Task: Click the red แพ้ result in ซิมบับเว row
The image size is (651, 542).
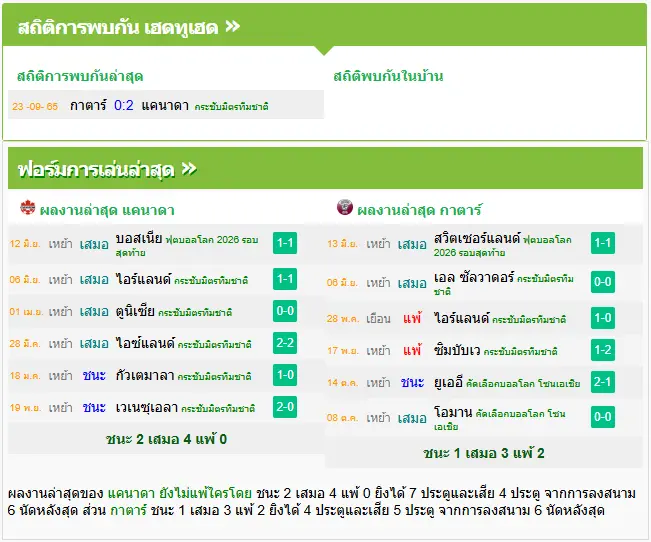Action: 412,351
